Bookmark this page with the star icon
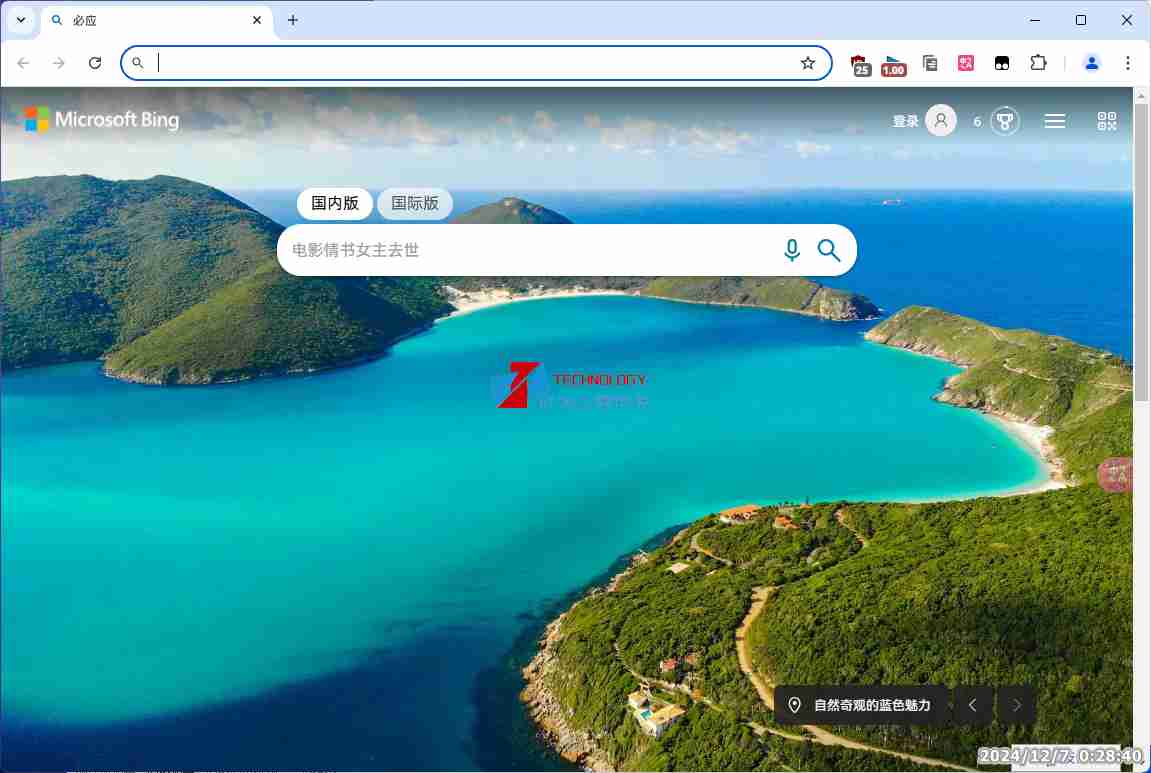The image size is (1151, 773). (808, 63)
